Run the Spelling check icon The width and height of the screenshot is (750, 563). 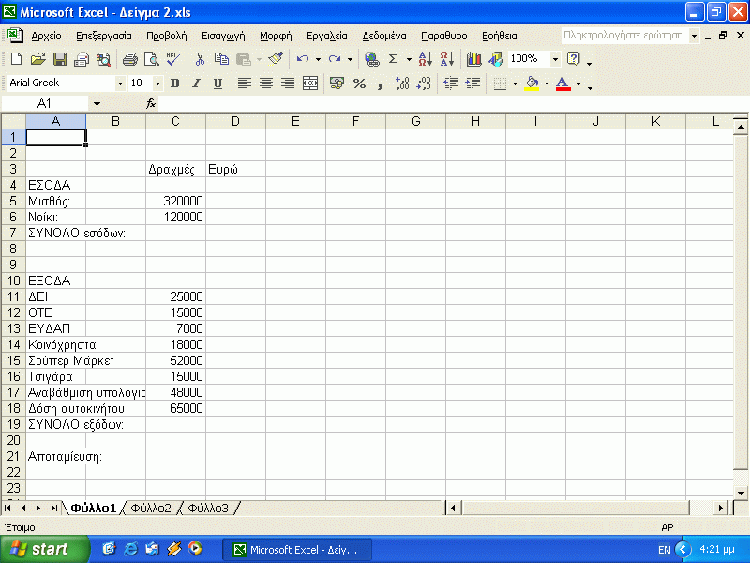coord(173,59)
